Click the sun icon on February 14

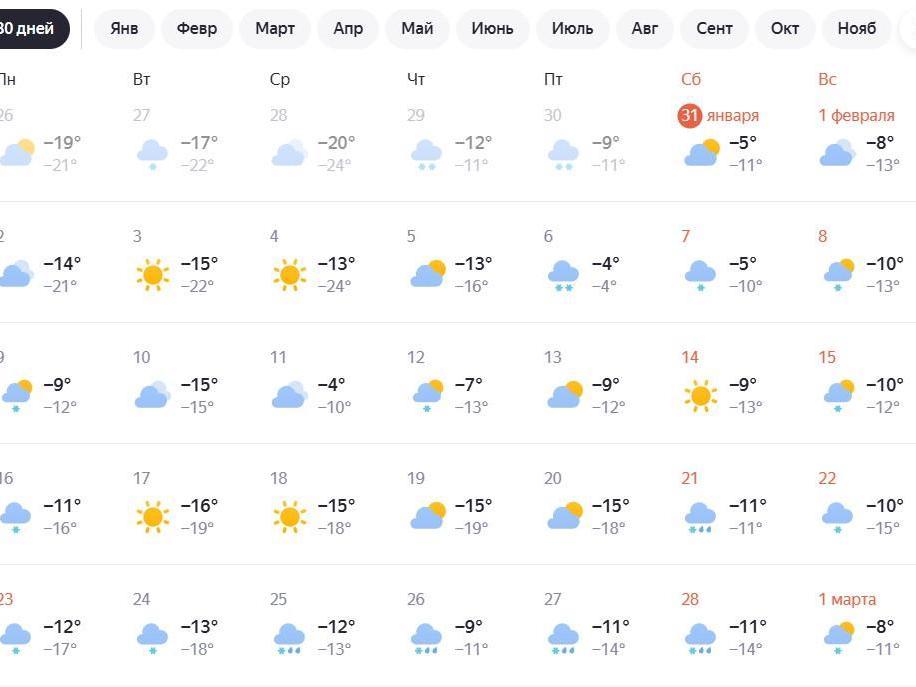click(x=701, y=396)
